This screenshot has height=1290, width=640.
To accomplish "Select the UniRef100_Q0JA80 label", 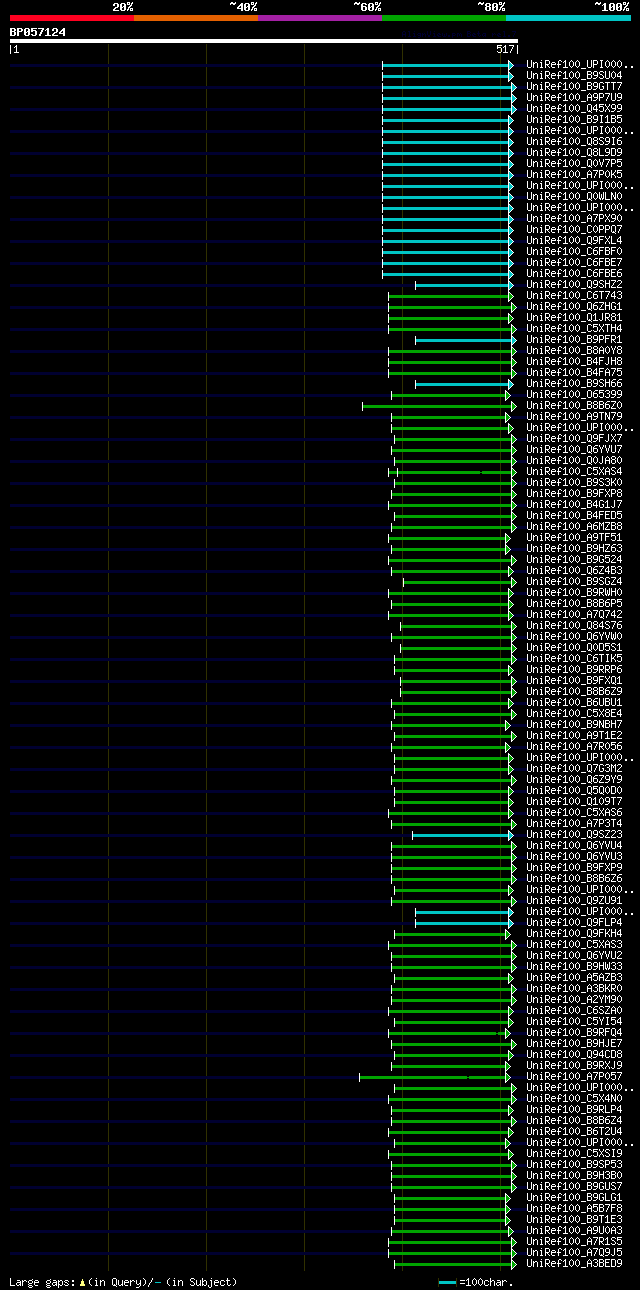I will (x=574, y=461).
